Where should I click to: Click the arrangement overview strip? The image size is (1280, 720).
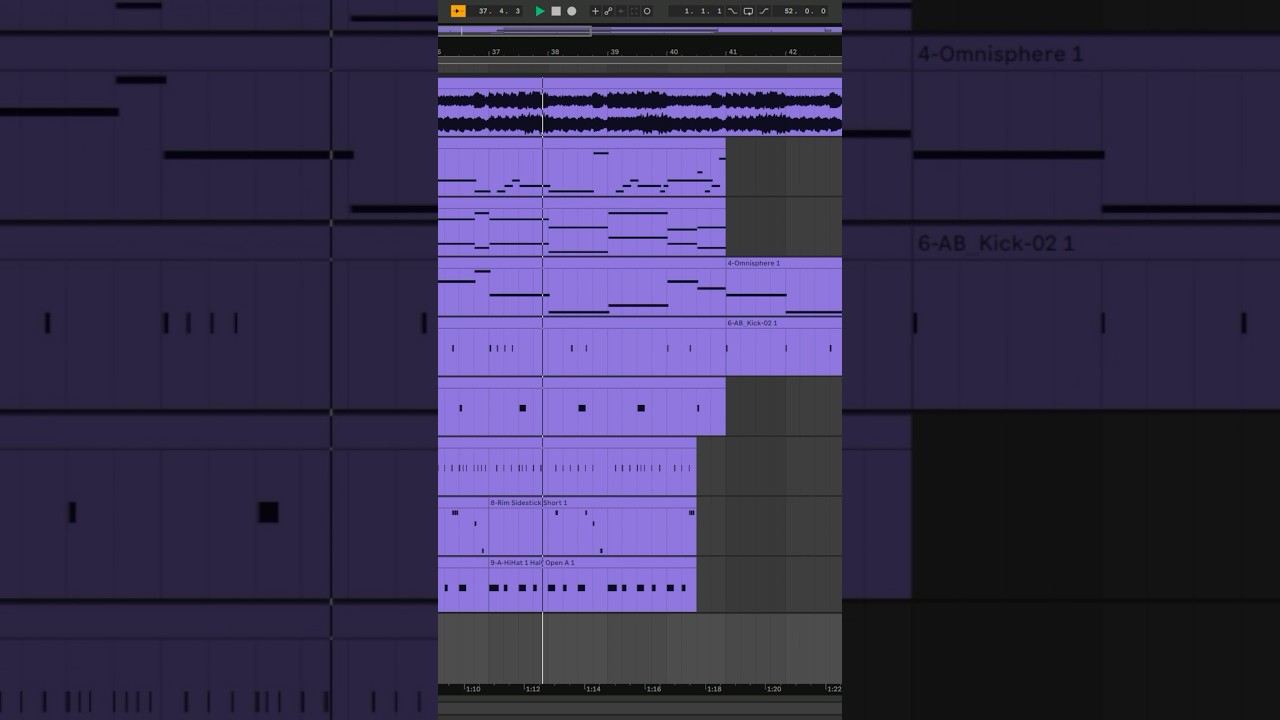point(640,31)
